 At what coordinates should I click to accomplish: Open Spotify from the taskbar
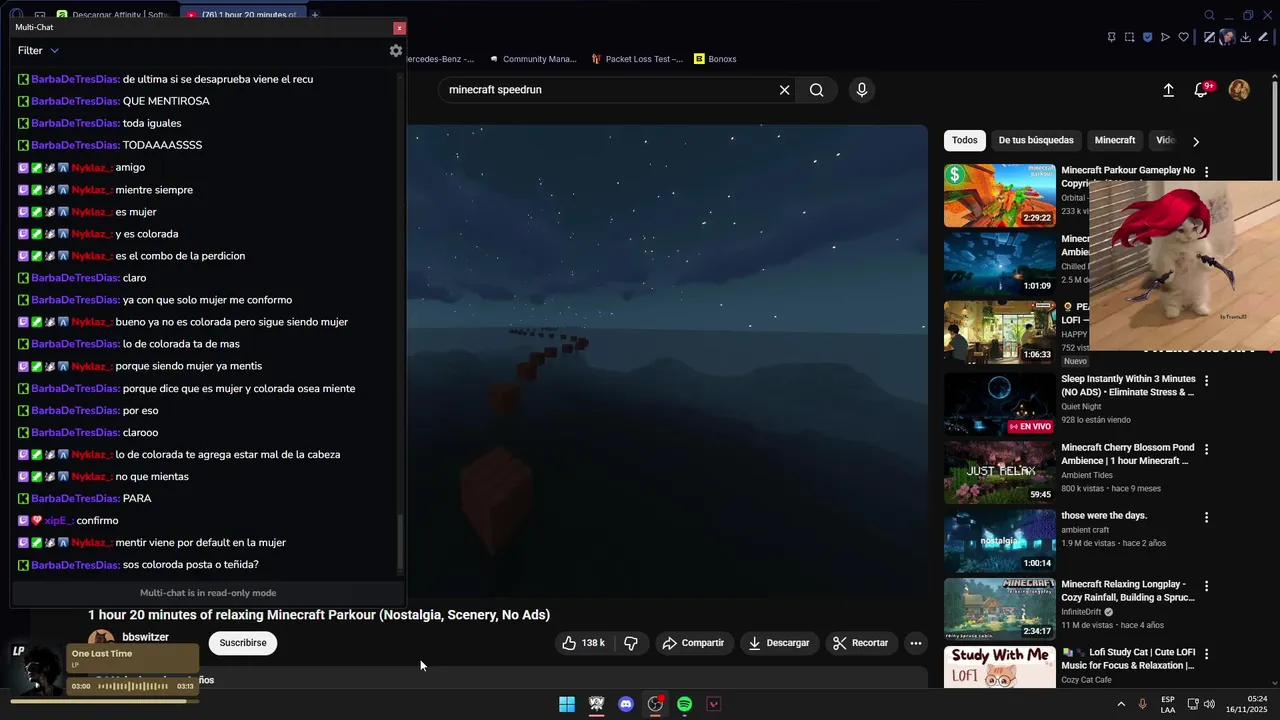[684, 704]
